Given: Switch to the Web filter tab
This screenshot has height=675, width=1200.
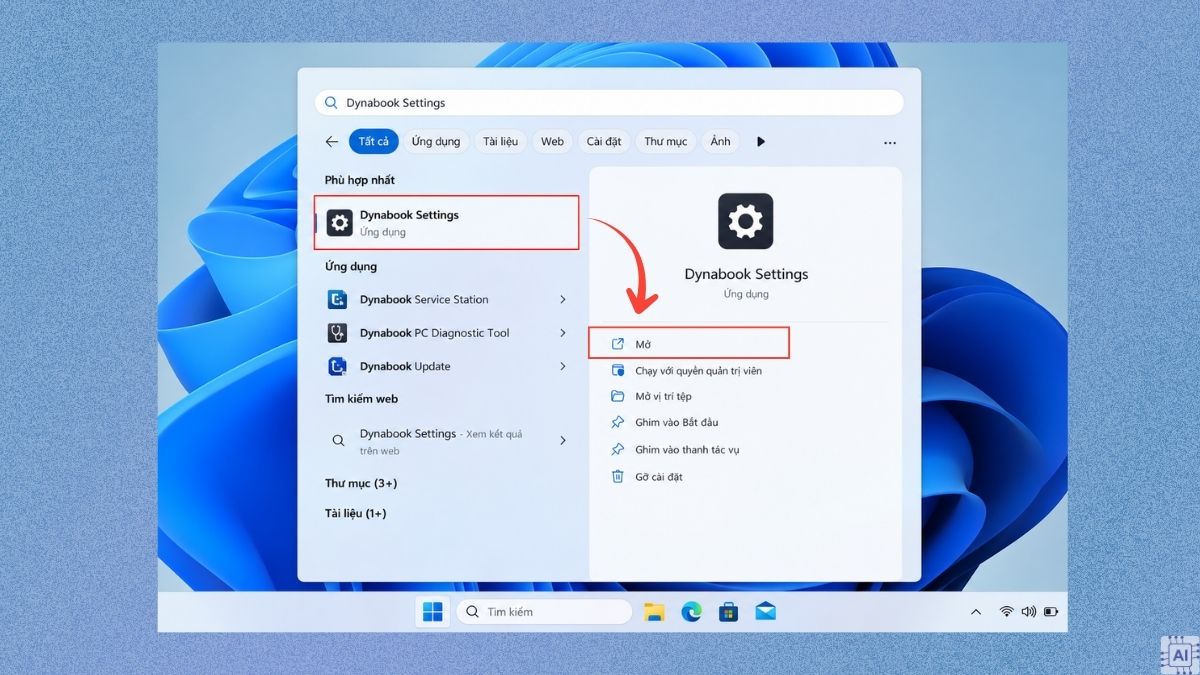Looking at the screenshot, I should [x=552, y=142].
